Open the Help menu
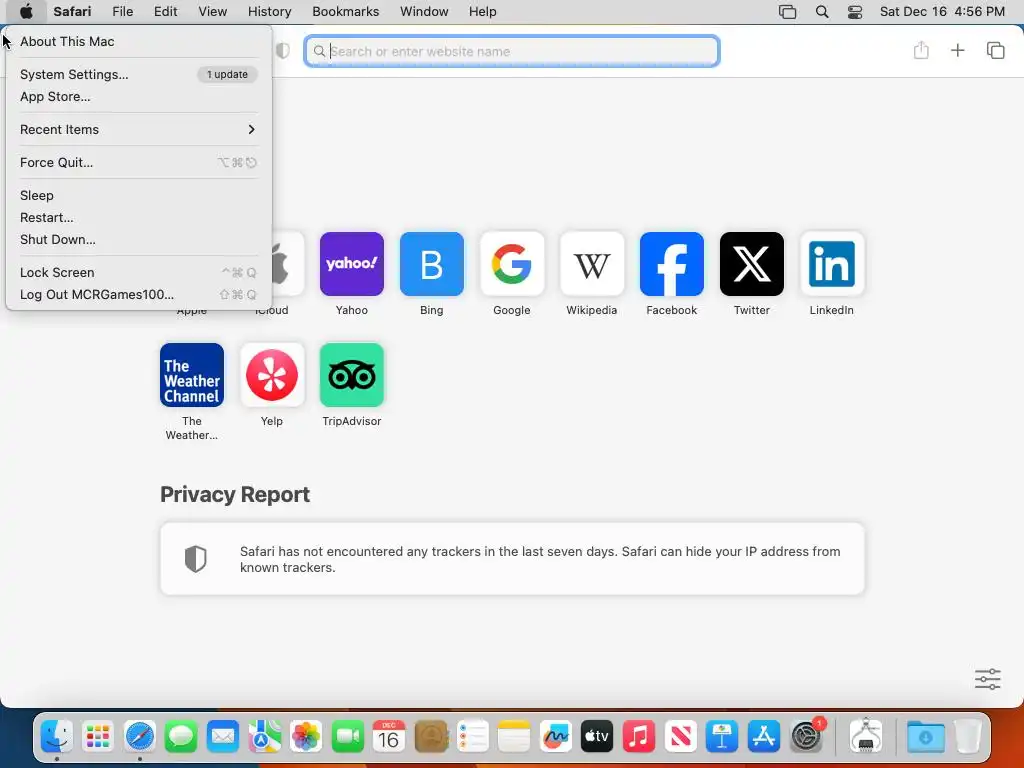 (482, 12)
